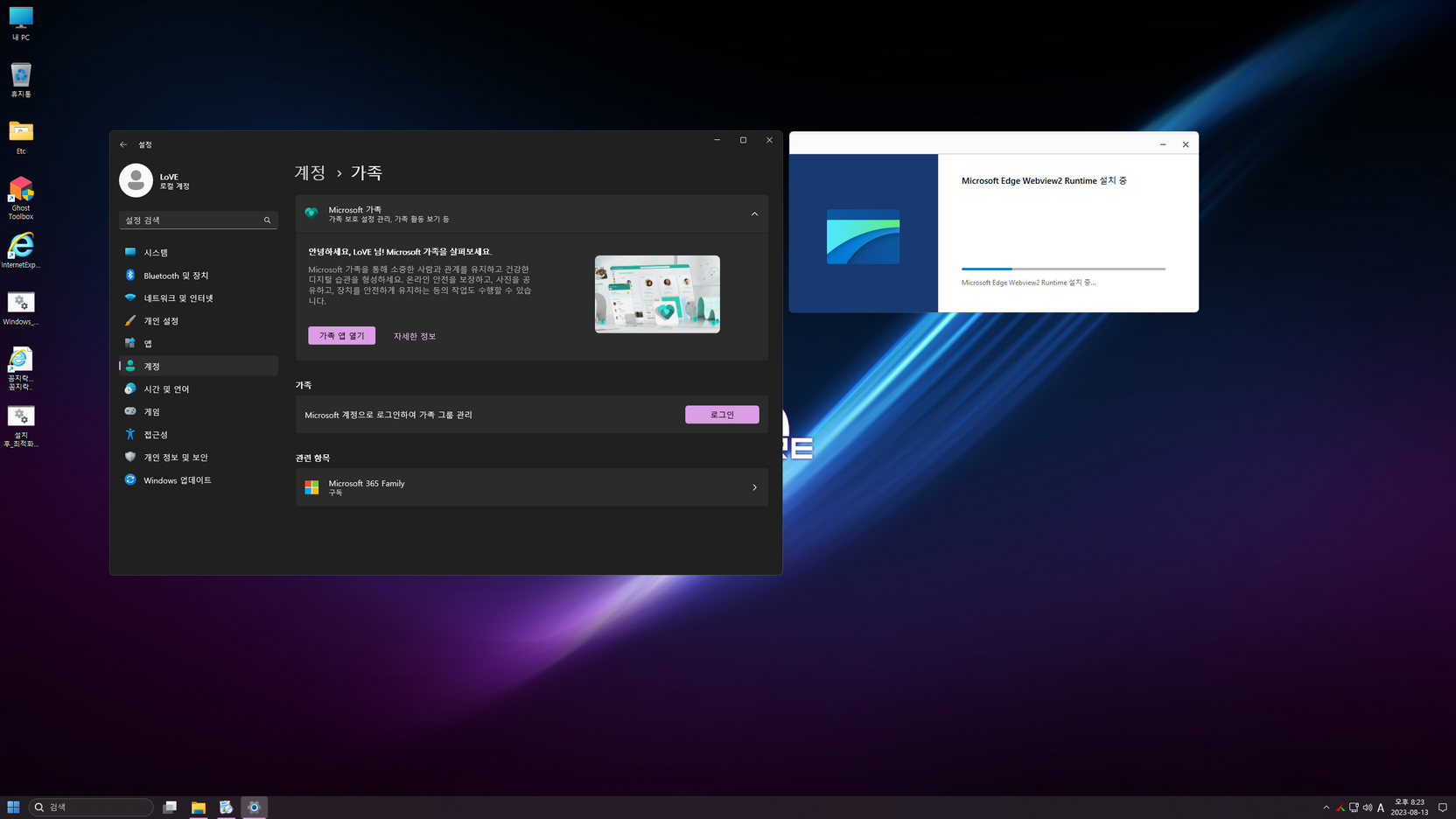This screenshot has height=819, width=1456.
Task: Click the 자세한 정보 link
Action: pyautogui.click(x=415, y=336)
